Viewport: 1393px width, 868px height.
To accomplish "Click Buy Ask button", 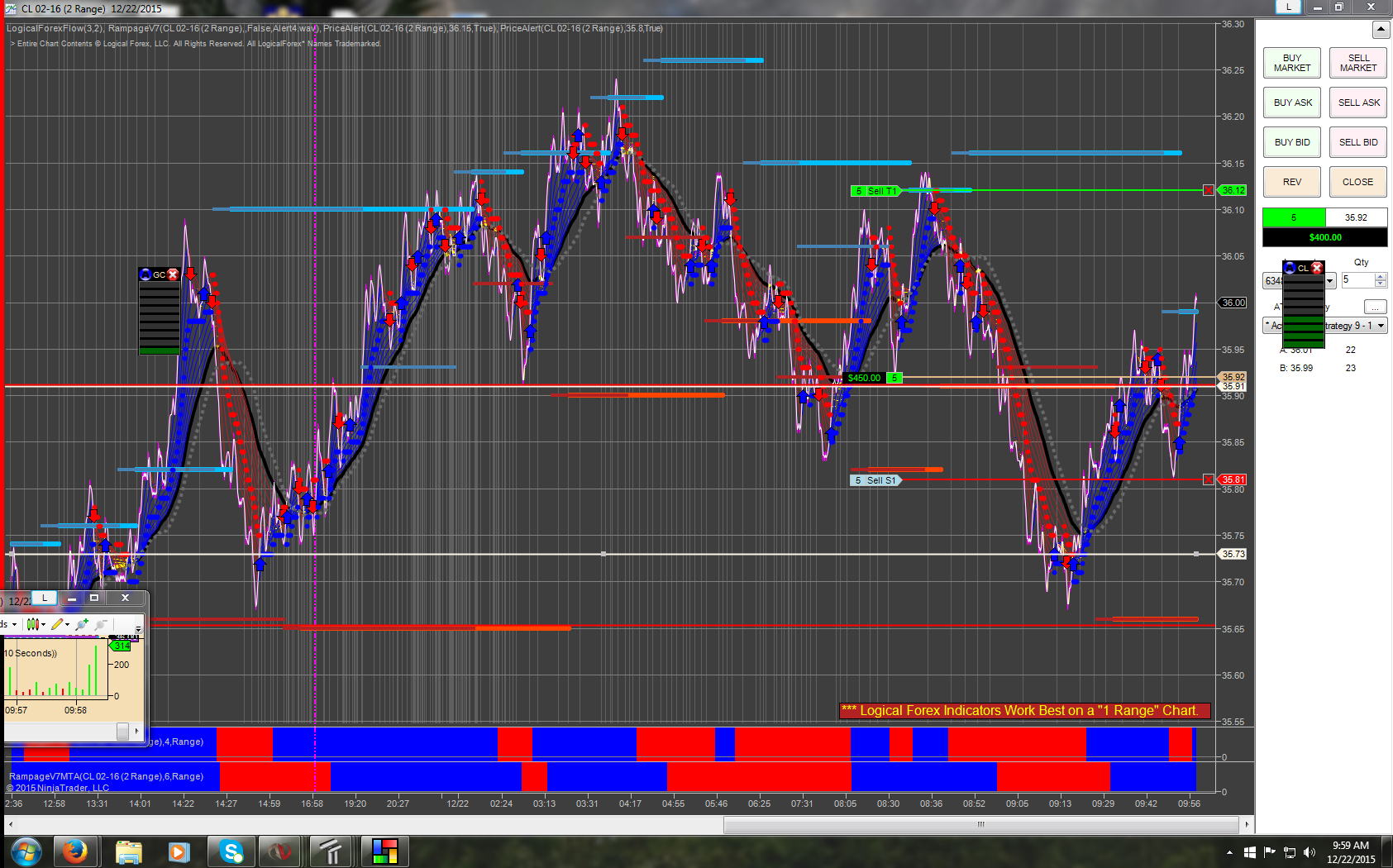I will coord(1292,103).
